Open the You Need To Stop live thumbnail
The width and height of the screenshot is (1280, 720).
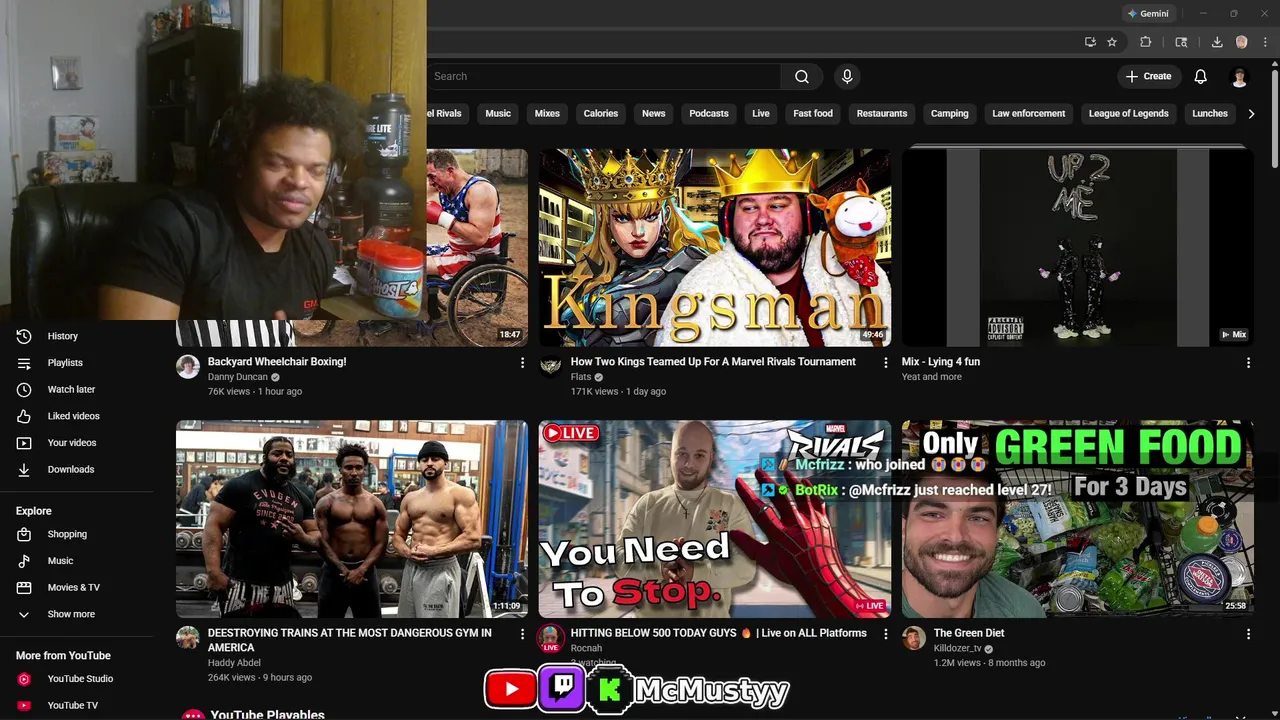point(715,519)
